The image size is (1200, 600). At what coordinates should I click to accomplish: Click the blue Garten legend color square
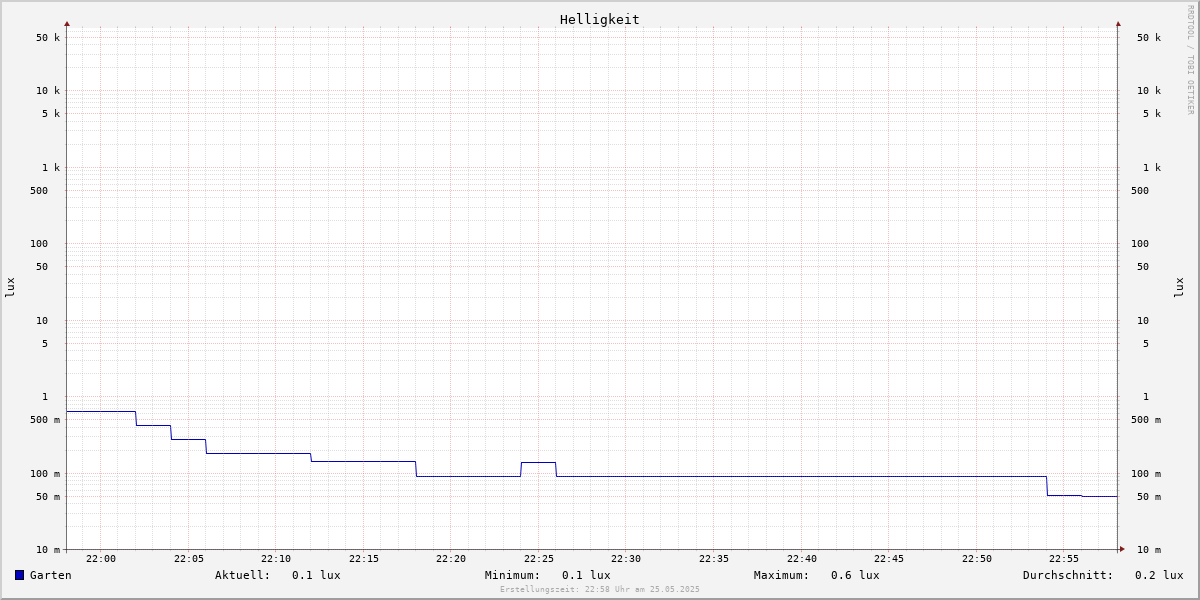pyautogui.click(x=19, y=575)
